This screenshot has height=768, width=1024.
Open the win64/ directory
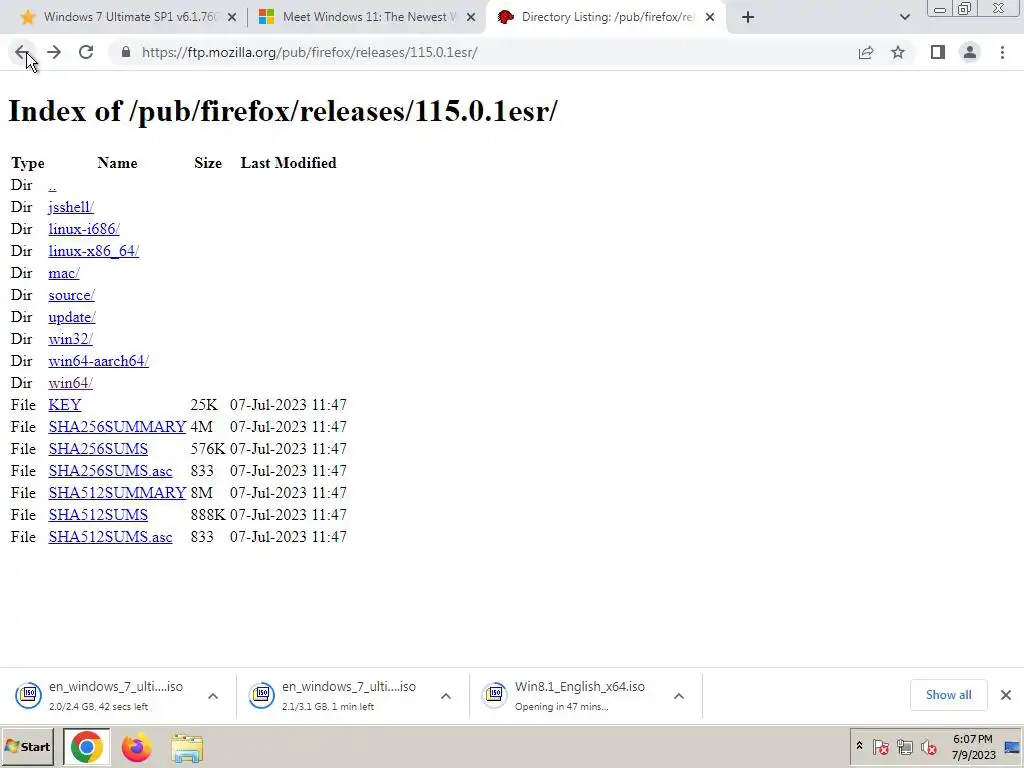coord(71,383)
